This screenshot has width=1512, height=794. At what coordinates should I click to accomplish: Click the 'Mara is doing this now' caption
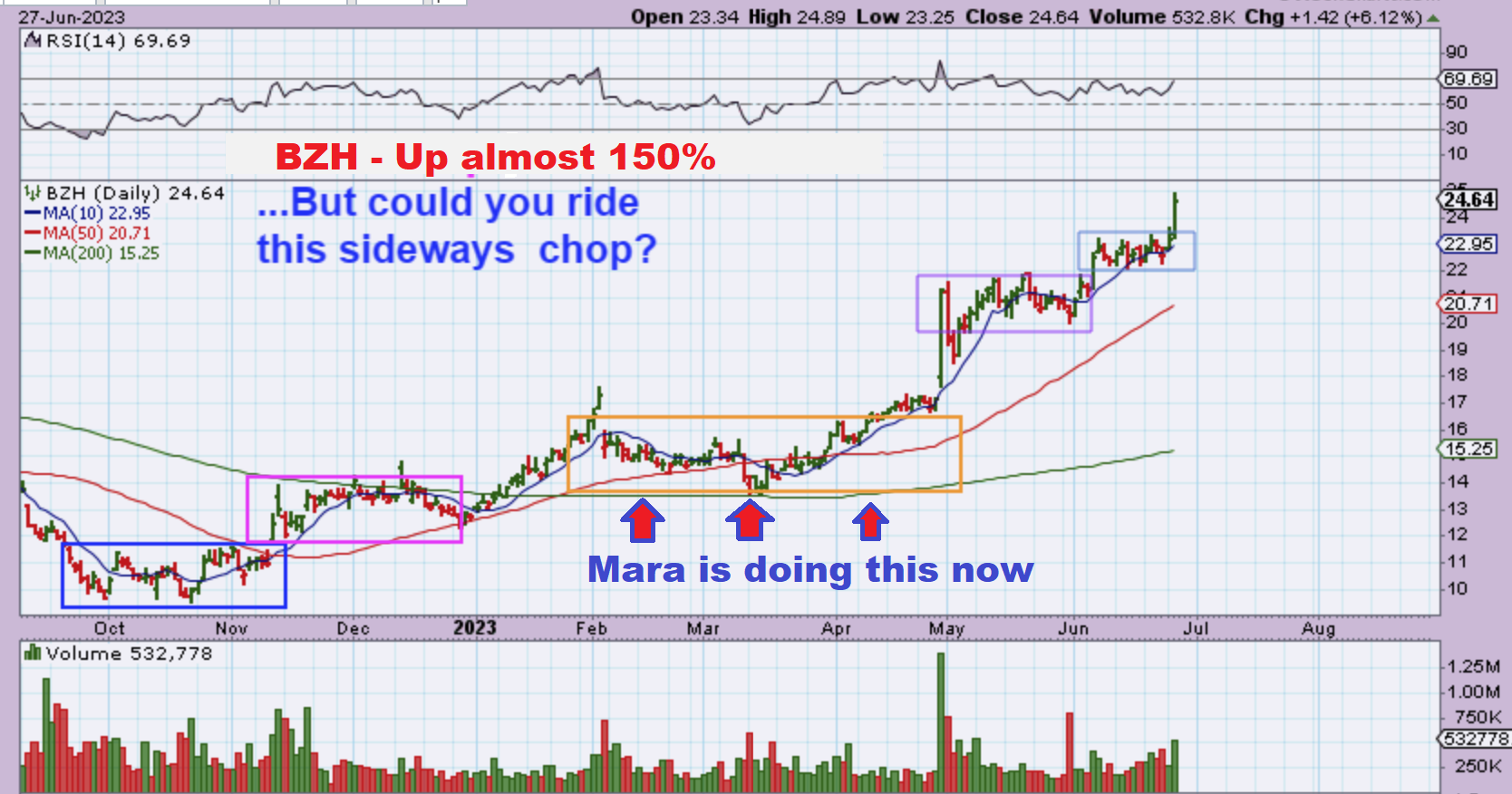click(x=810, y=570)
